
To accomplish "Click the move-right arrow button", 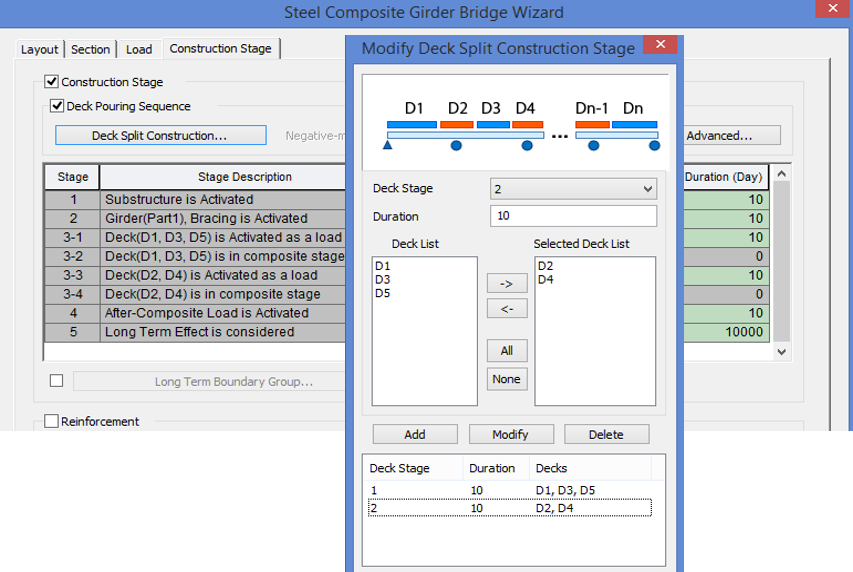I will 506,284.
